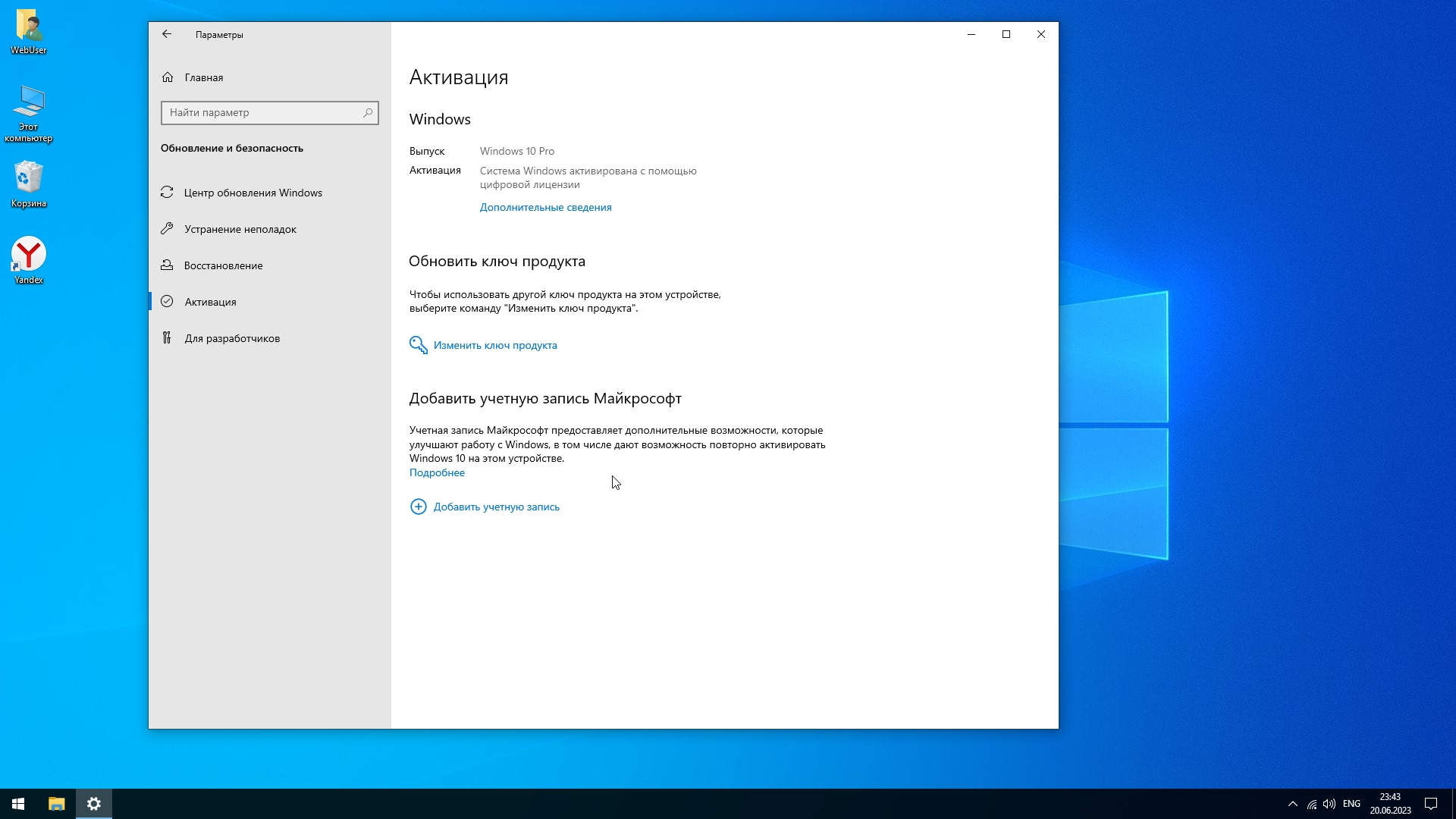
Task: Click the volume speaker tray icon
Action: (x=1329, y=804)
